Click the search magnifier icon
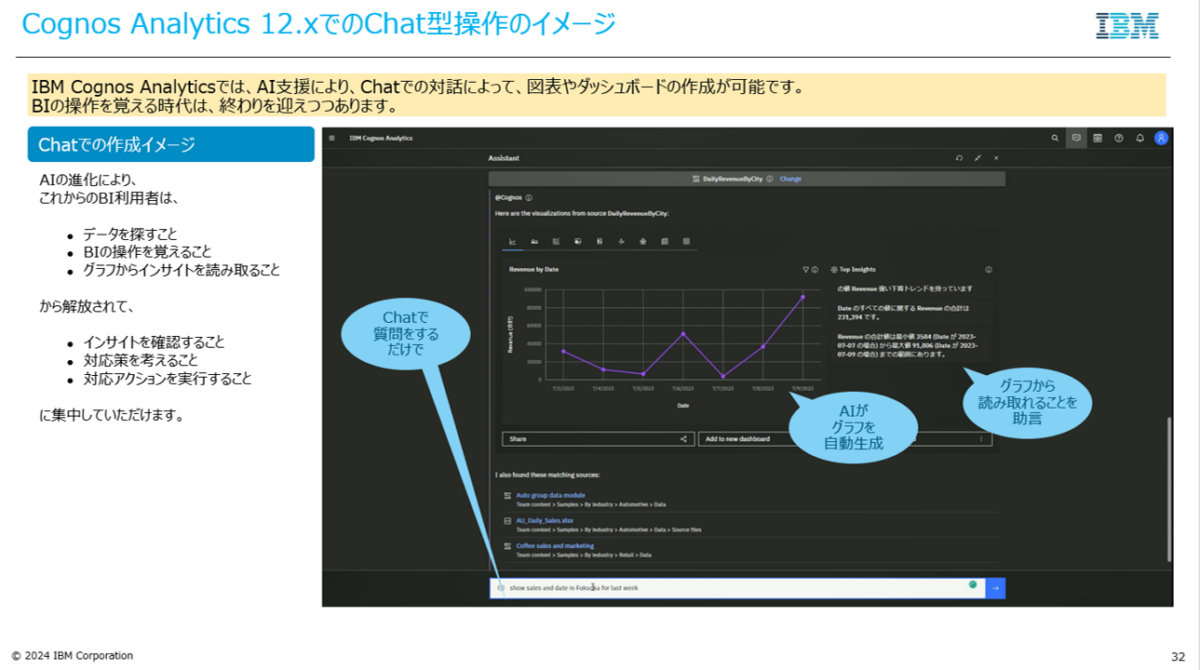 click(1055, 138)
